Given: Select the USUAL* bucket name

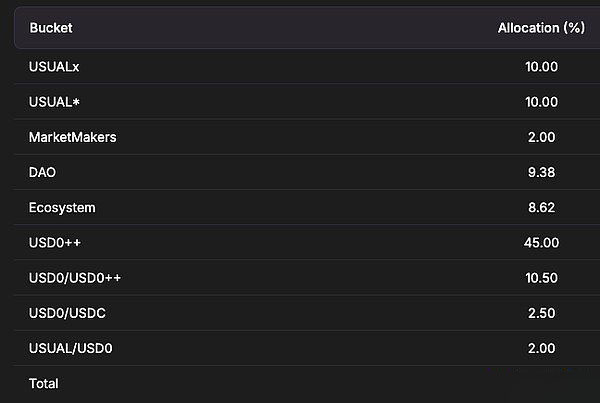Looking at the screenshot, I should [55, 102].
